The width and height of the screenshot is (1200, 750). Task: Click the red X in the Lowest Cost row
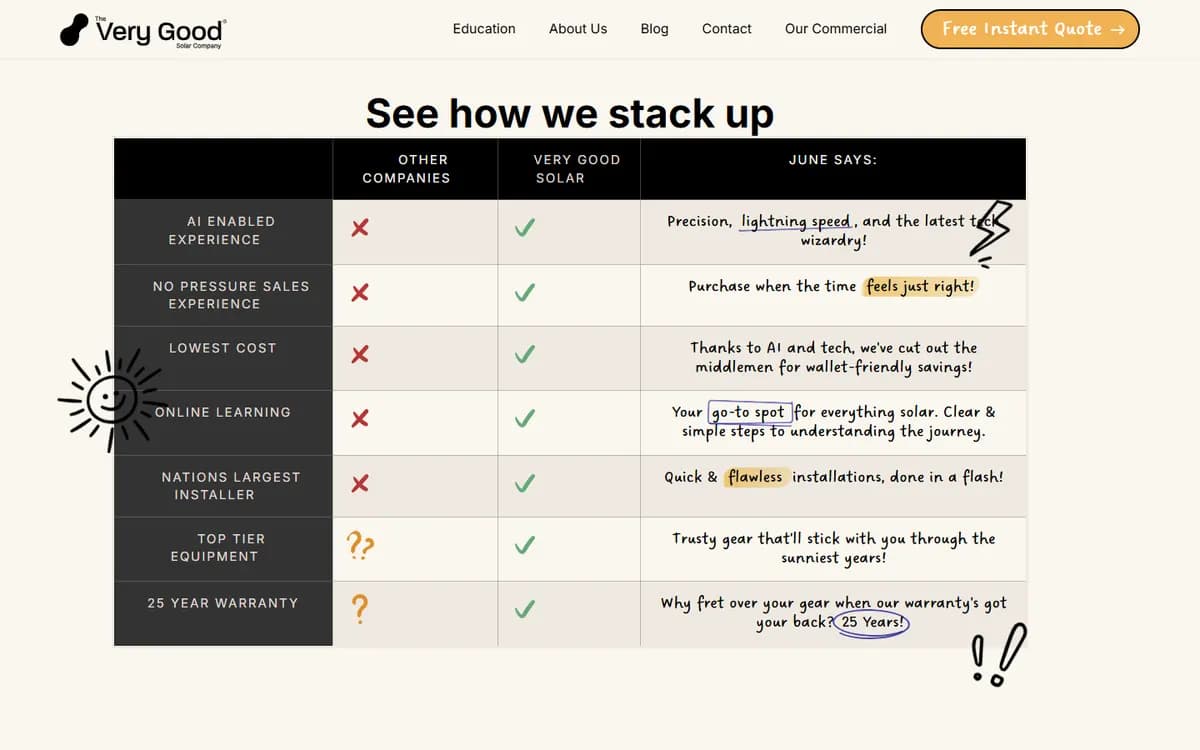coord(360,354)
